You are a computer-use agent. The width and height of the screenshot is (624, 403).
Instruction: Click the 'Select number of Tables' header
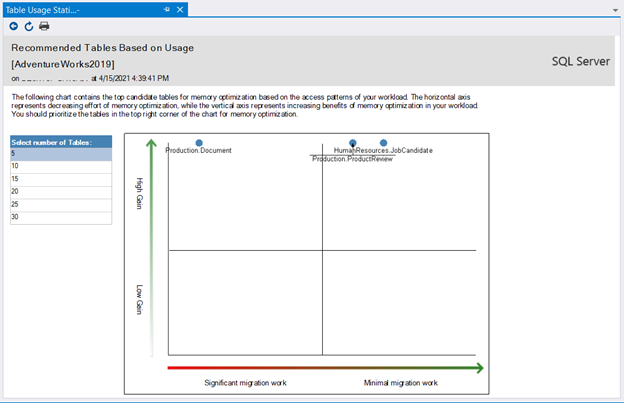tap(61, 142)
